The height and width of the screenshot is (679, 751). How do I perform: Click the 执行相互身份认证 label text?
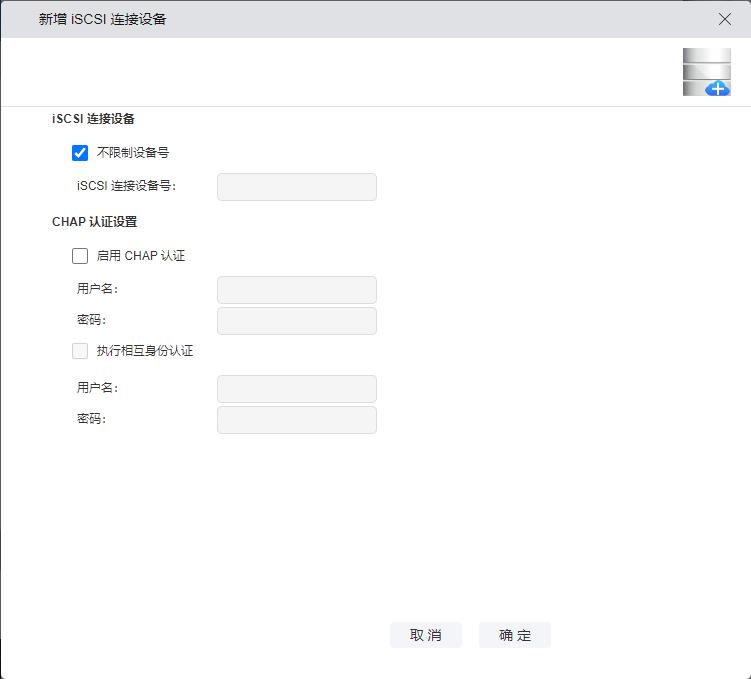(144, 351)
